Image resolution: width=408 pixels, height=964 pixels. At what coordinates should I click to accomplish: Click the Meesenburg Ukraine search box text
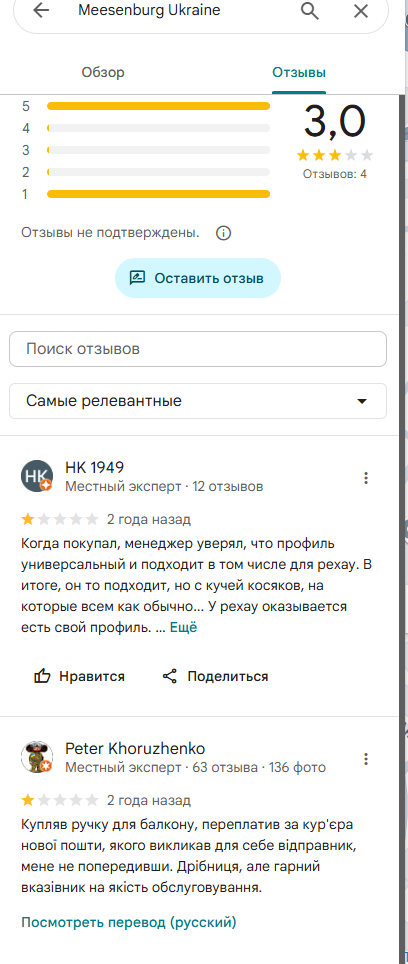(x=149, y=10)
